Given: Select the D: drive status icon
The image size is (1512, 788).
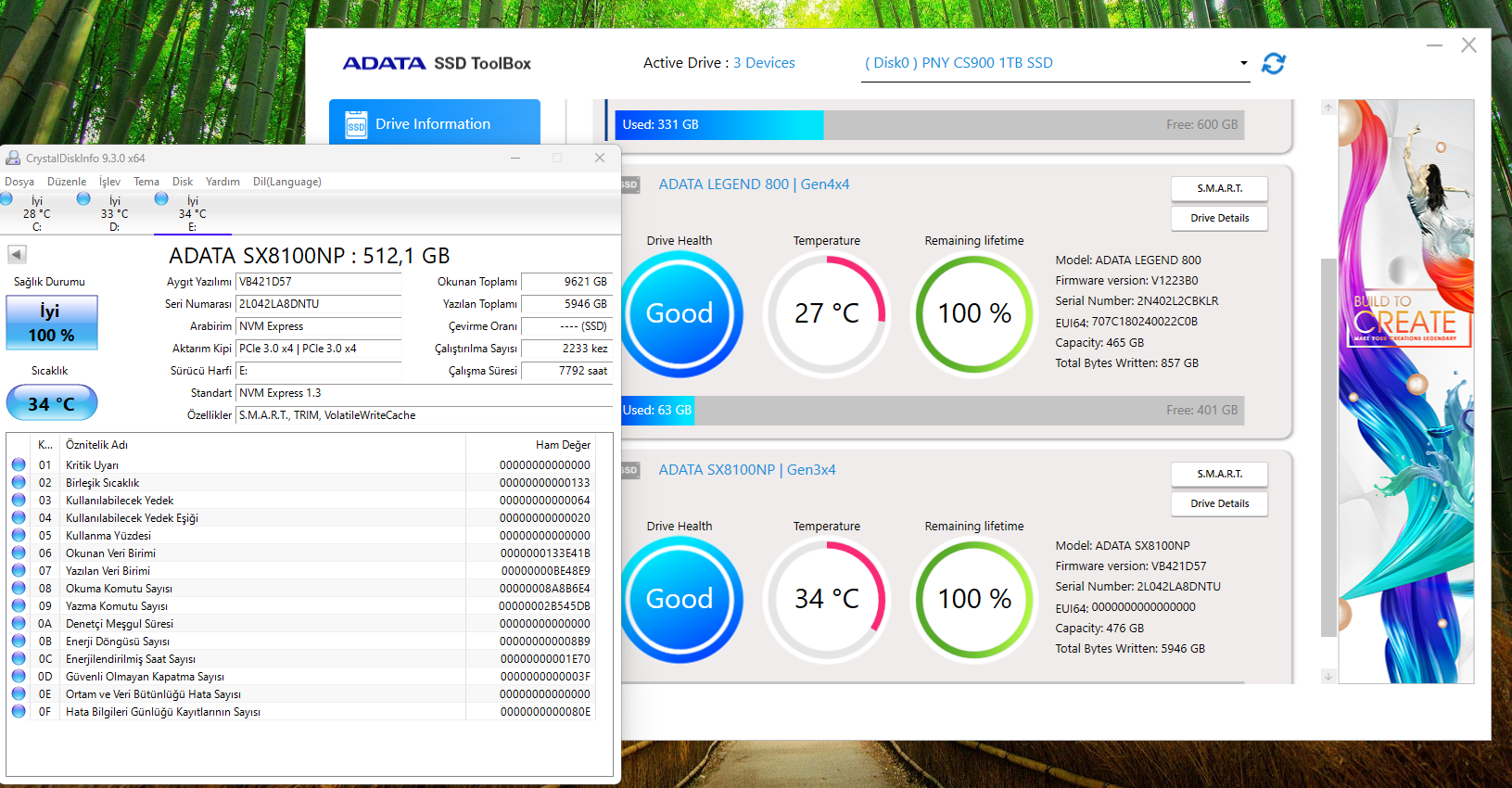Looking at the screenshot, I should pyautogui.click(x=84, y=199).
